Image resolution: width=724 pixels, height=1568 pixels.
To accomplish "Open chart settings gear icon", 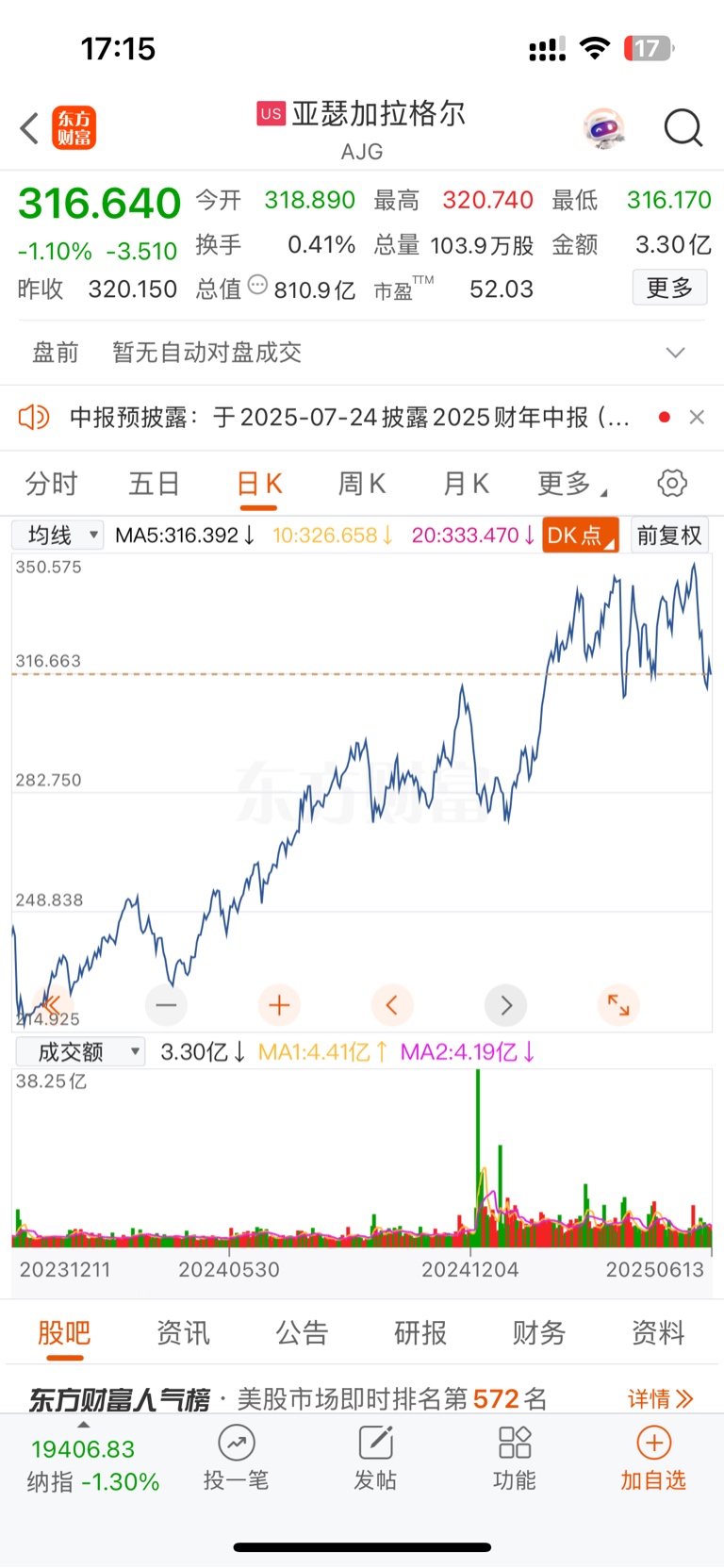I will pos(672,484).
